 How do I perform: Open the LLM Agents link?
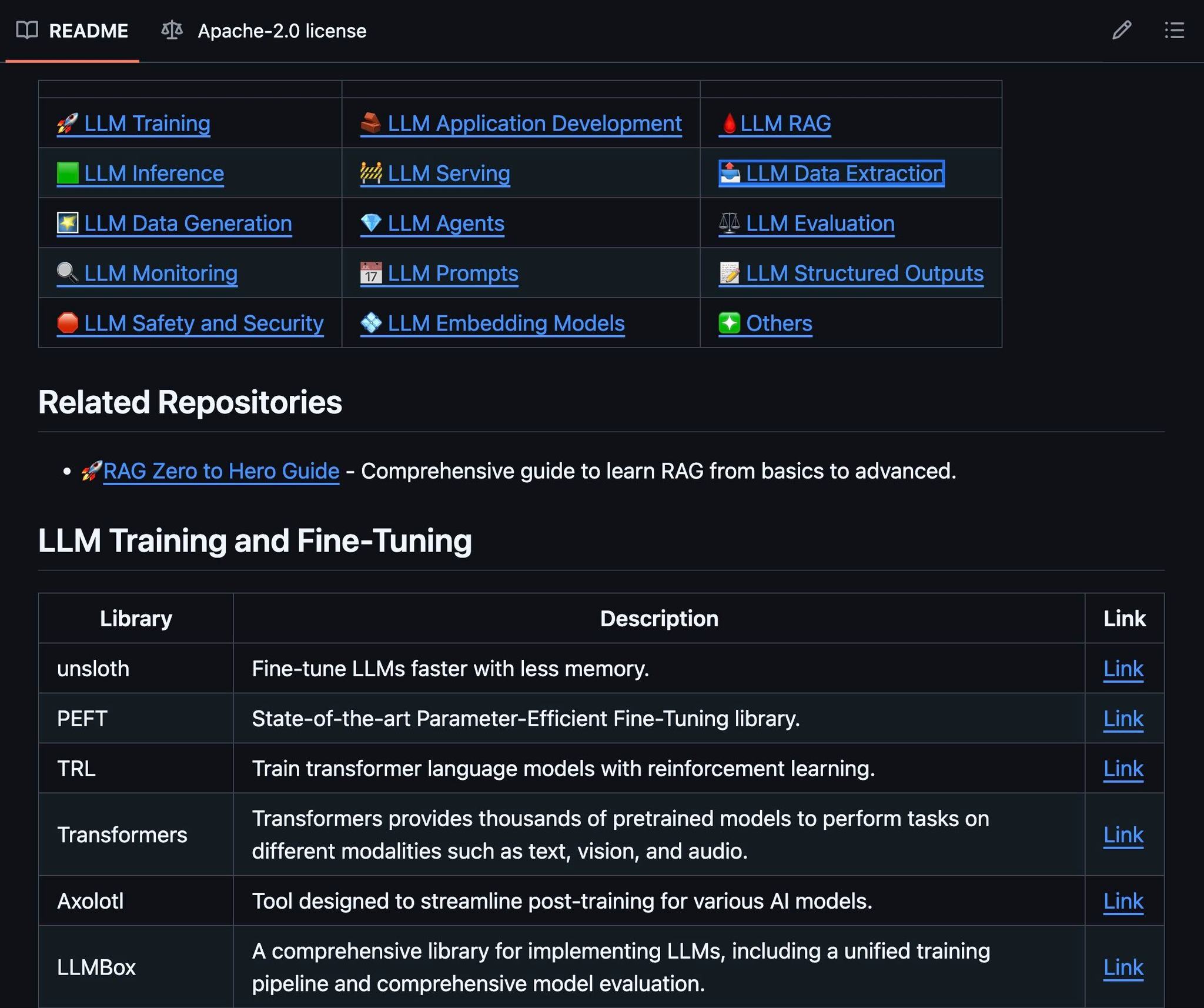432,223
